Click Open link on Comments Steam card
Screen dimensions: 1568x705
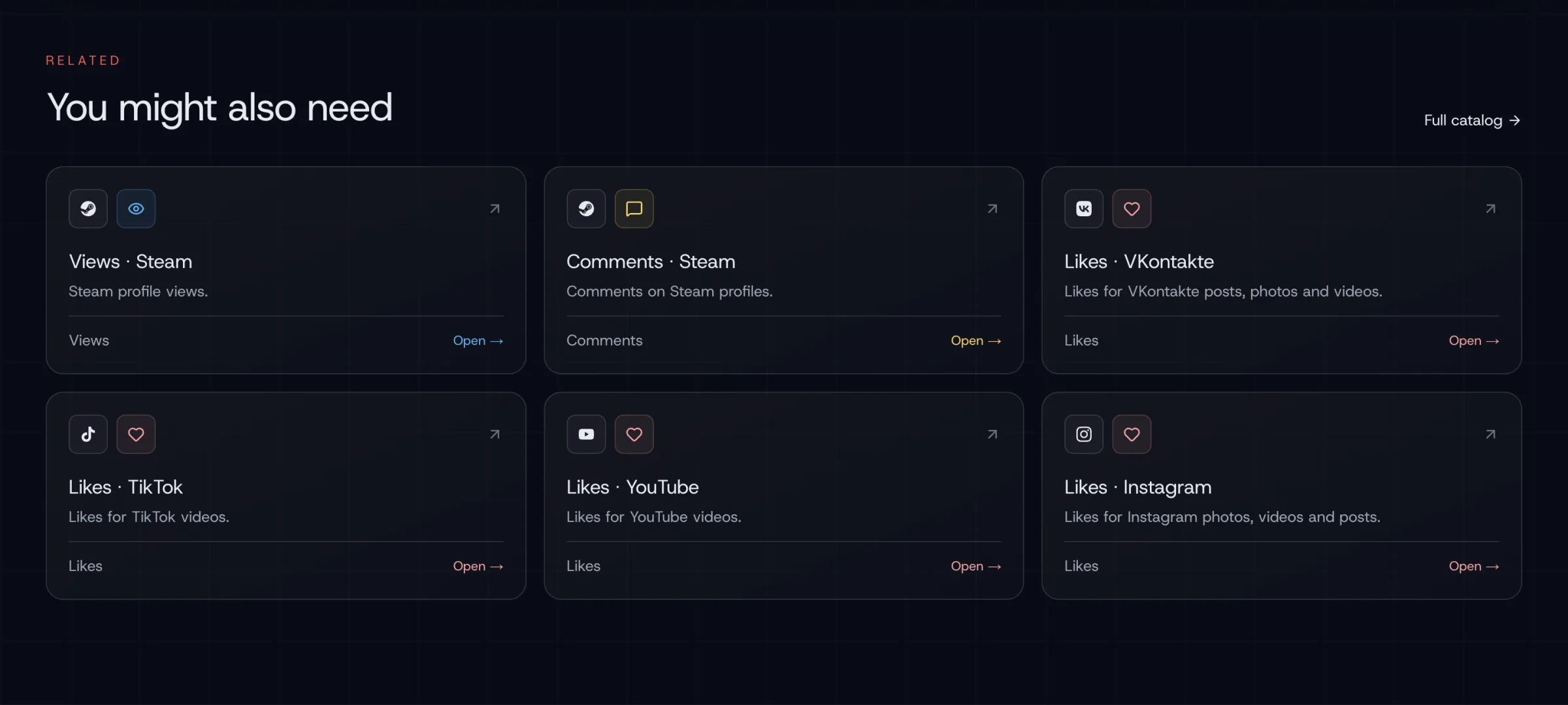tap(975, 340)
